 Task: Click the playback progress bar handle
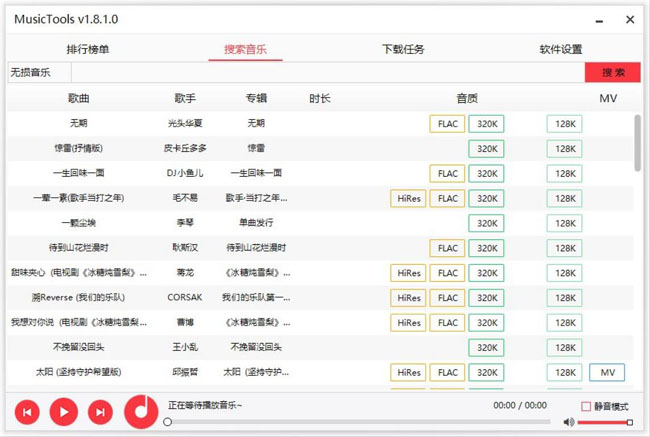coord(167,422)
